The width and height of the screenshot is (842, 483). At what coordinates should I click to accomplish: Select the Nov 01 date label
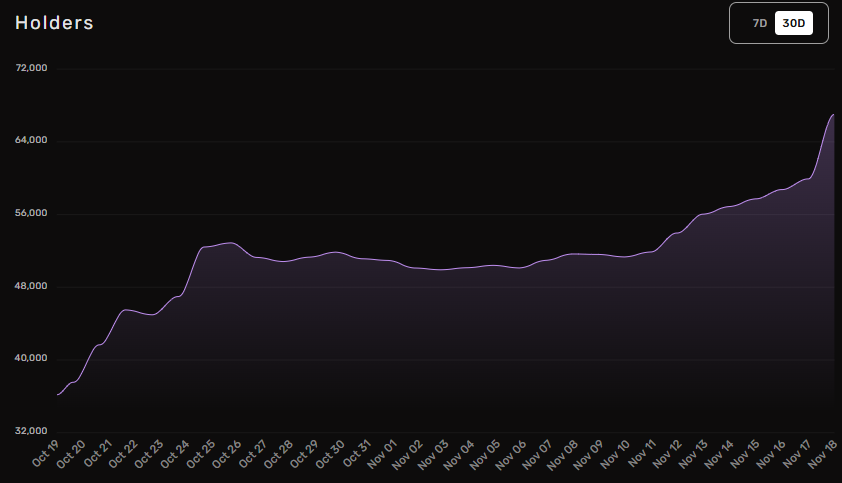pos(384,455)
